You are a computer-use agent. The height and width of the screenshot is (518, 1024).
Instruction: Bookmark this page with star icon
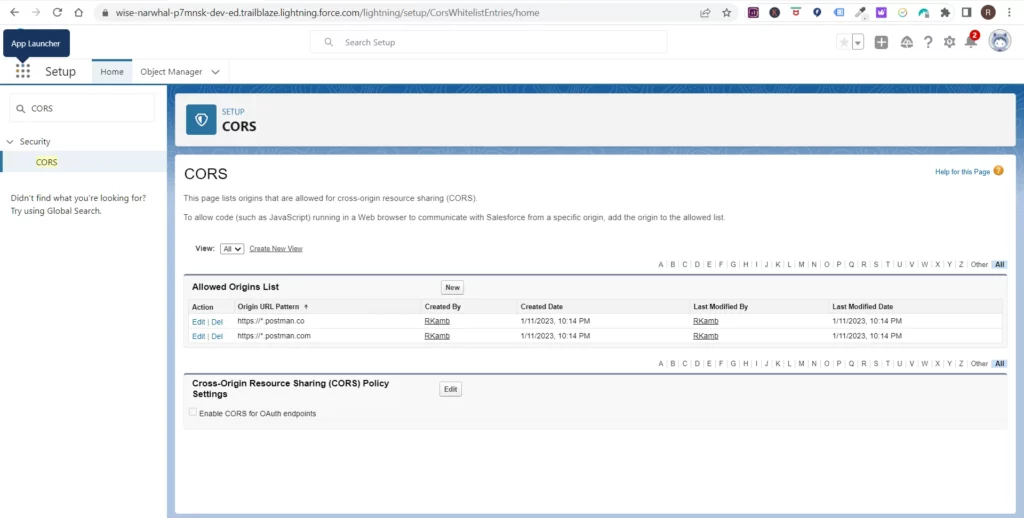tap(726, 12)
